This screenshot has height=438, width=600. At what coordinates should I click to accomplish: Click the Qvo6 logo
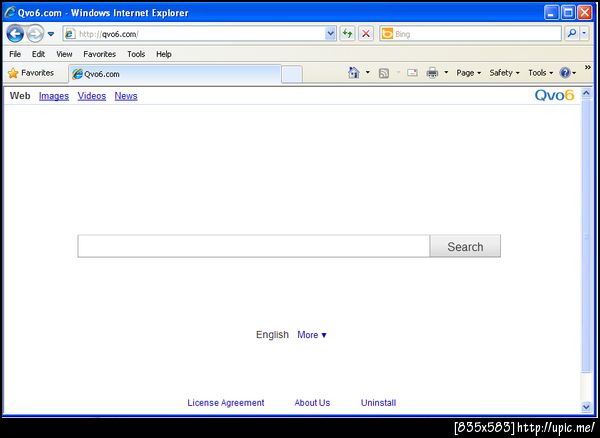coord(554,95)
